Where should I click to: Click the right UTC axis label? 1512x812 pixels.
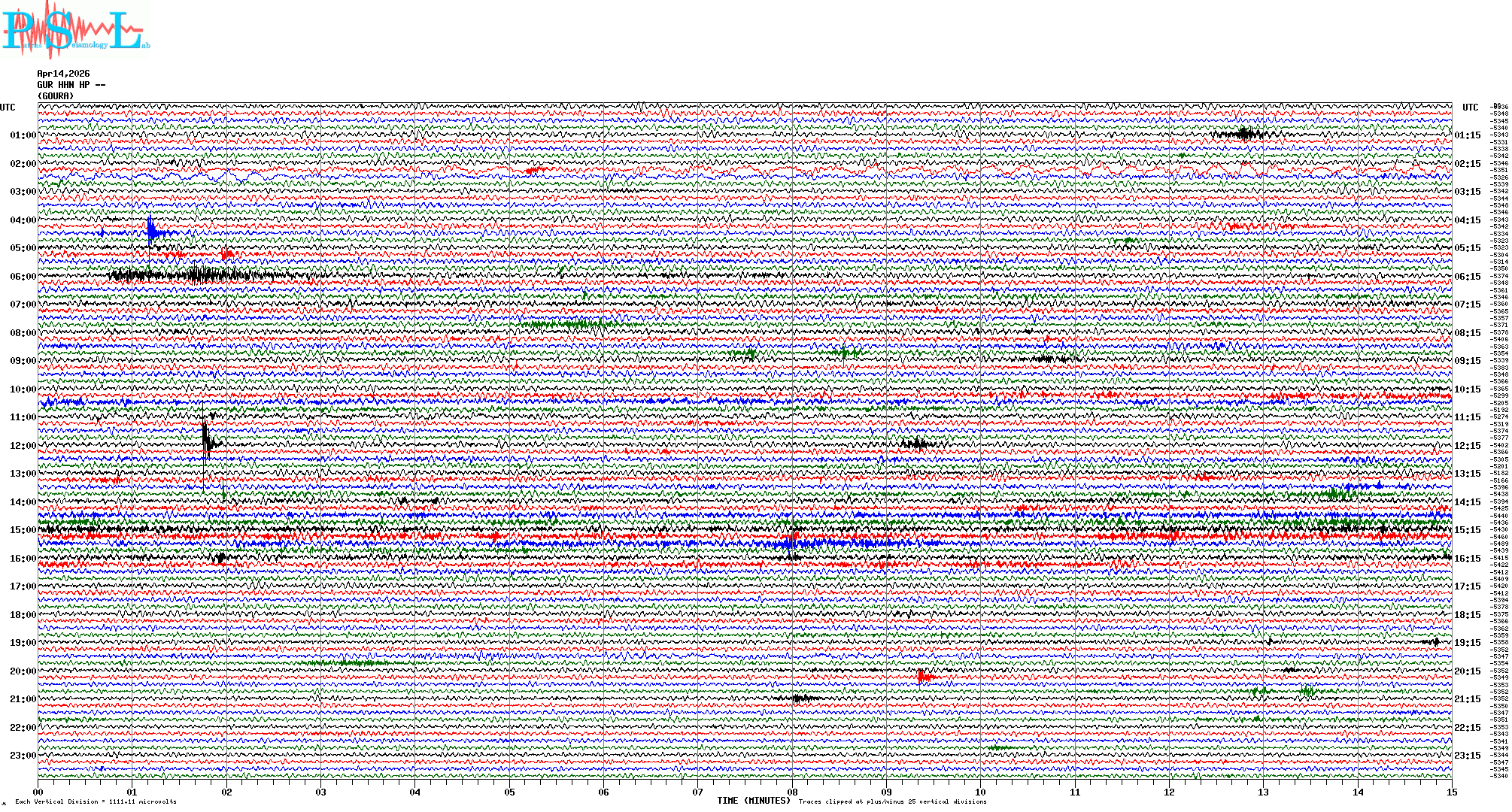pyautogui.click(x=1470, y=108)
